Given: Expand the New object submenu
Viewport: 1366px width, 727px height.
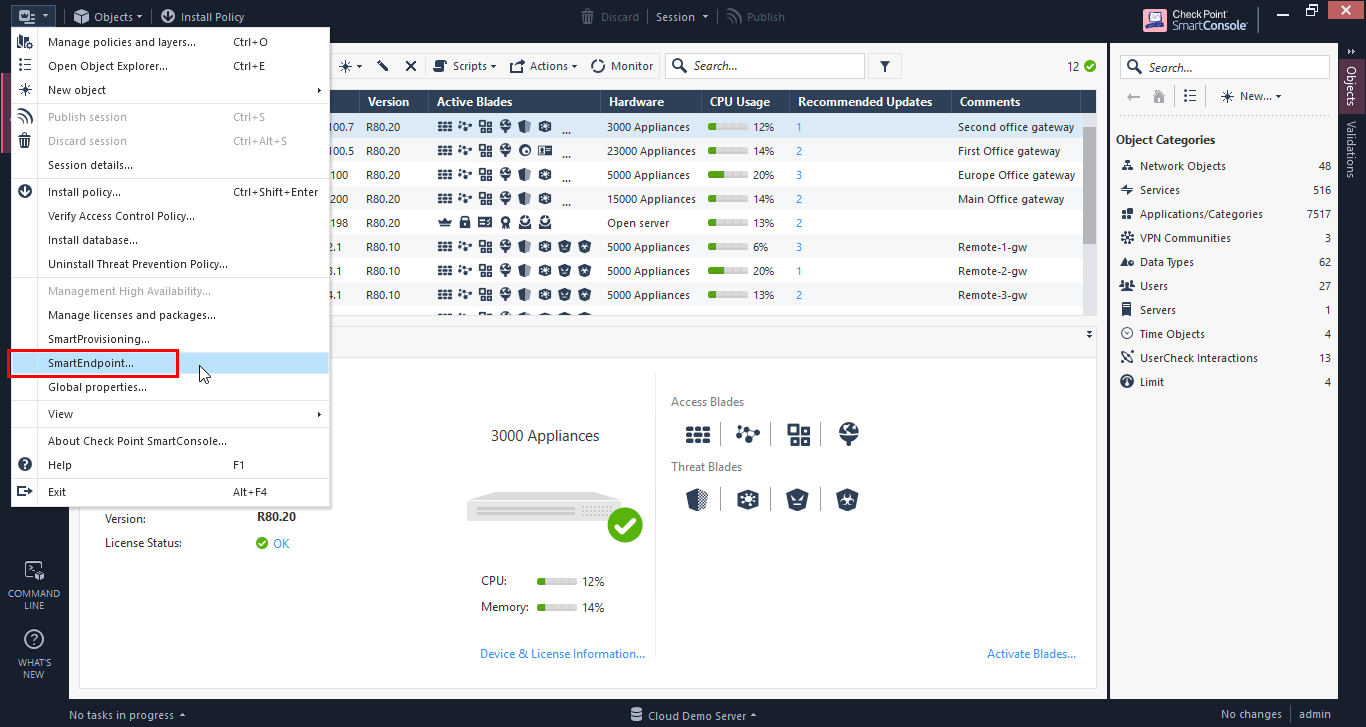Looking at the screenshot, I should pos(170,90).
